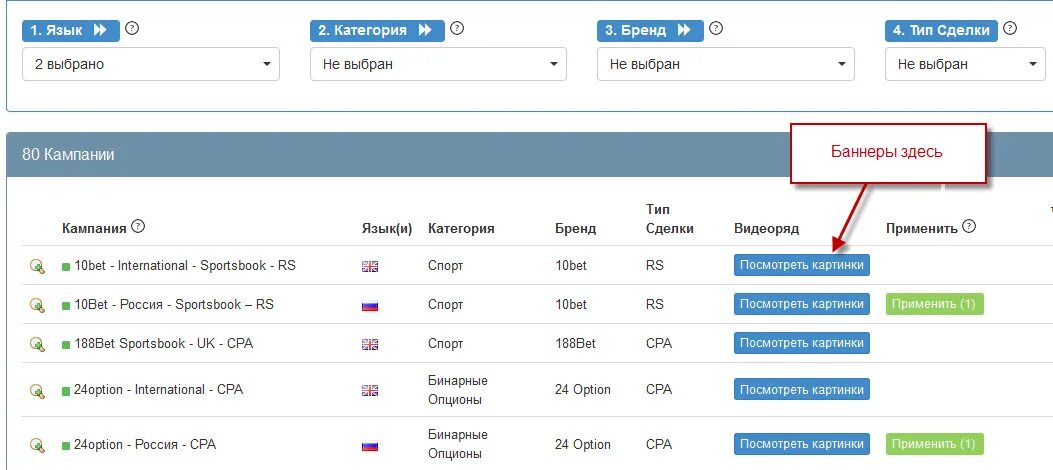Image resolution: width=1053 pixels, height=470 pixels.
Task: Click 24 Option brand in 24option Россия row
Action: click(x=583, y=444)
